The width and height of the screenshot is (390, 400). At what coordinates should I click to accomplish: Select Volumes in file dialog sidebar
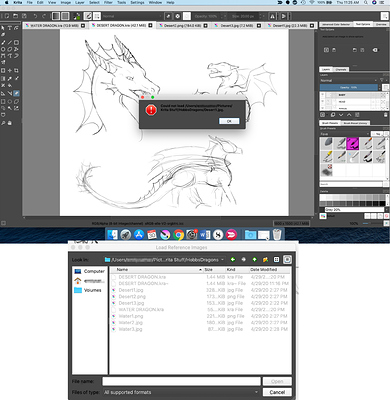click(88, 290)
